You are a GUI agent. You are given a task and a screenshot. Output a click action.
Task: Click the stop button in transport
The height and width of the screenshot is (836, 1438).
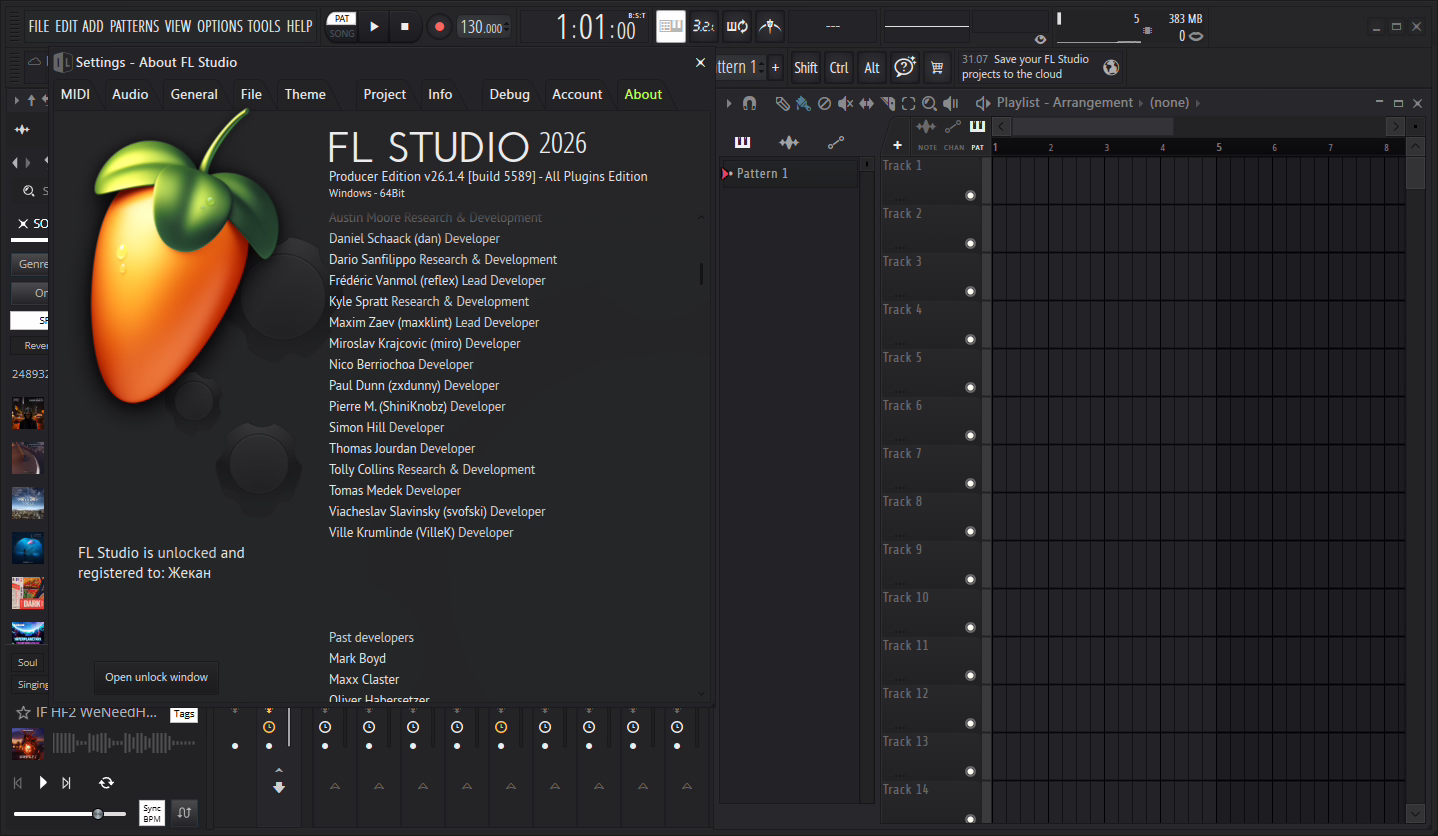[x=405, y=27]
